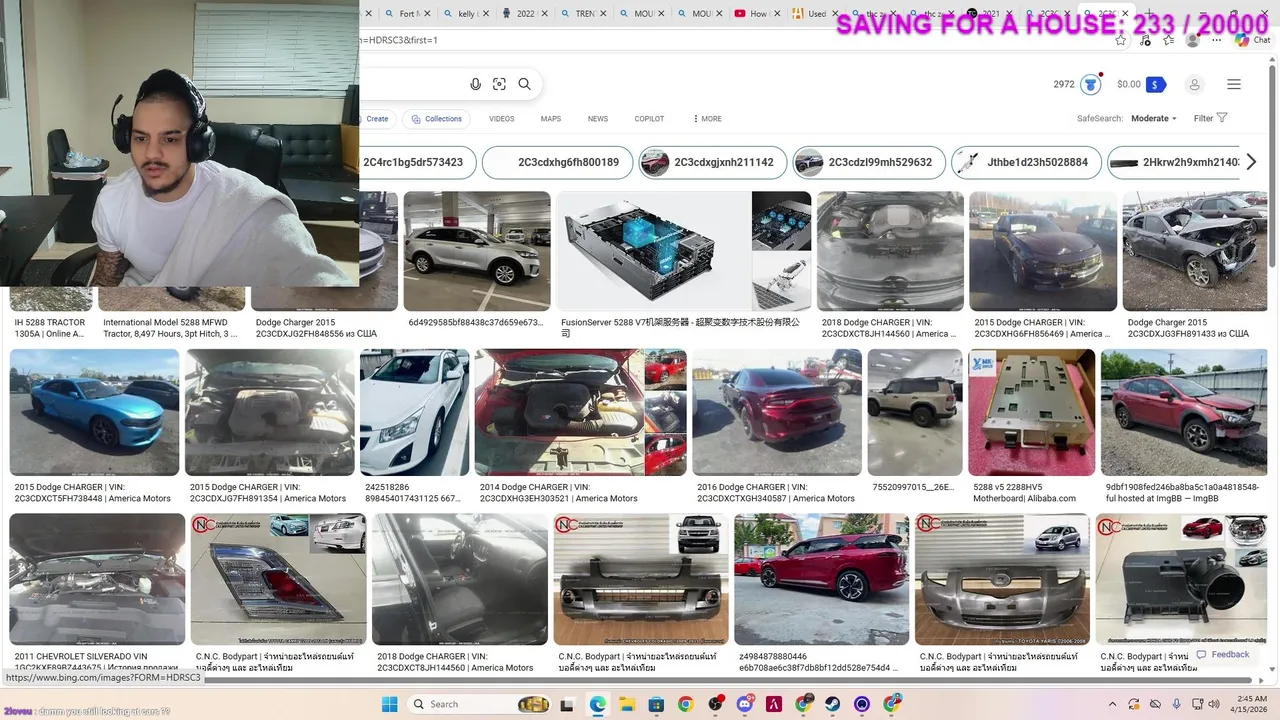Go to the VIDEOS search tab
Viewport: 1280px width, 720px height.
coord(502,119)
